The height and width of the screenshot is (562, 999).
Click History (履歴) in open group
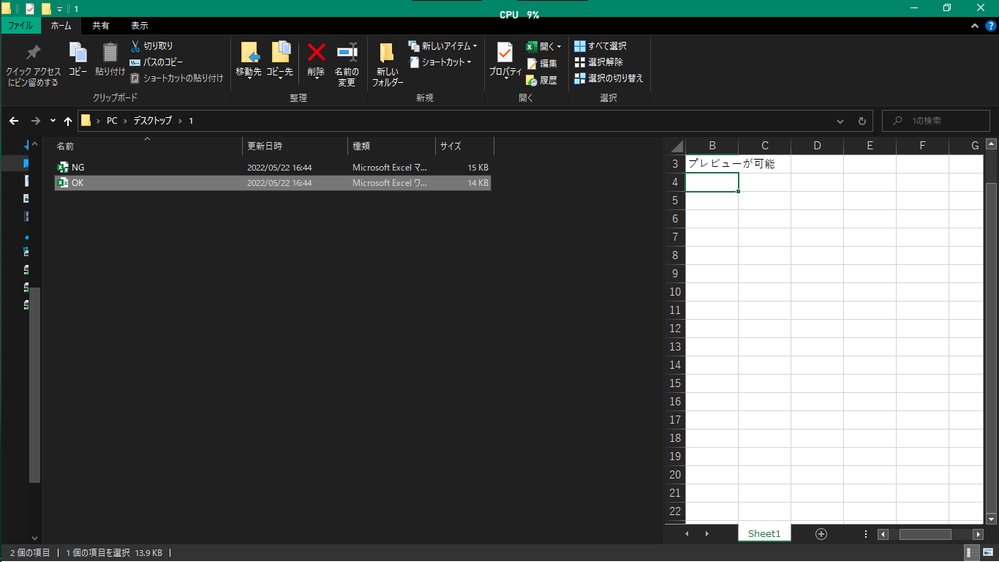(x=542, y=80)
